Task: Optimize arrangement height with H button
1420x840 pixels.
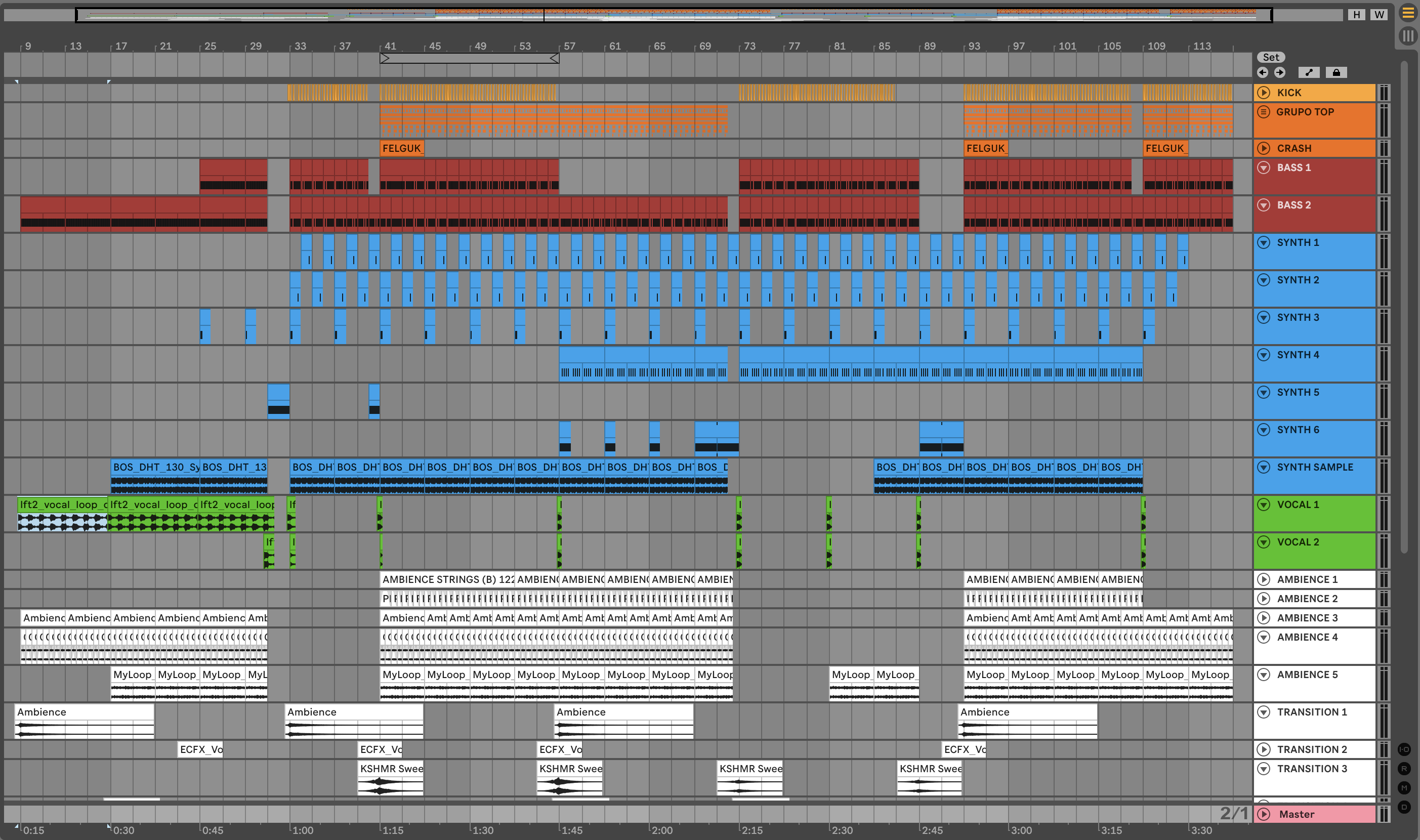Action: click(1357, 15)
